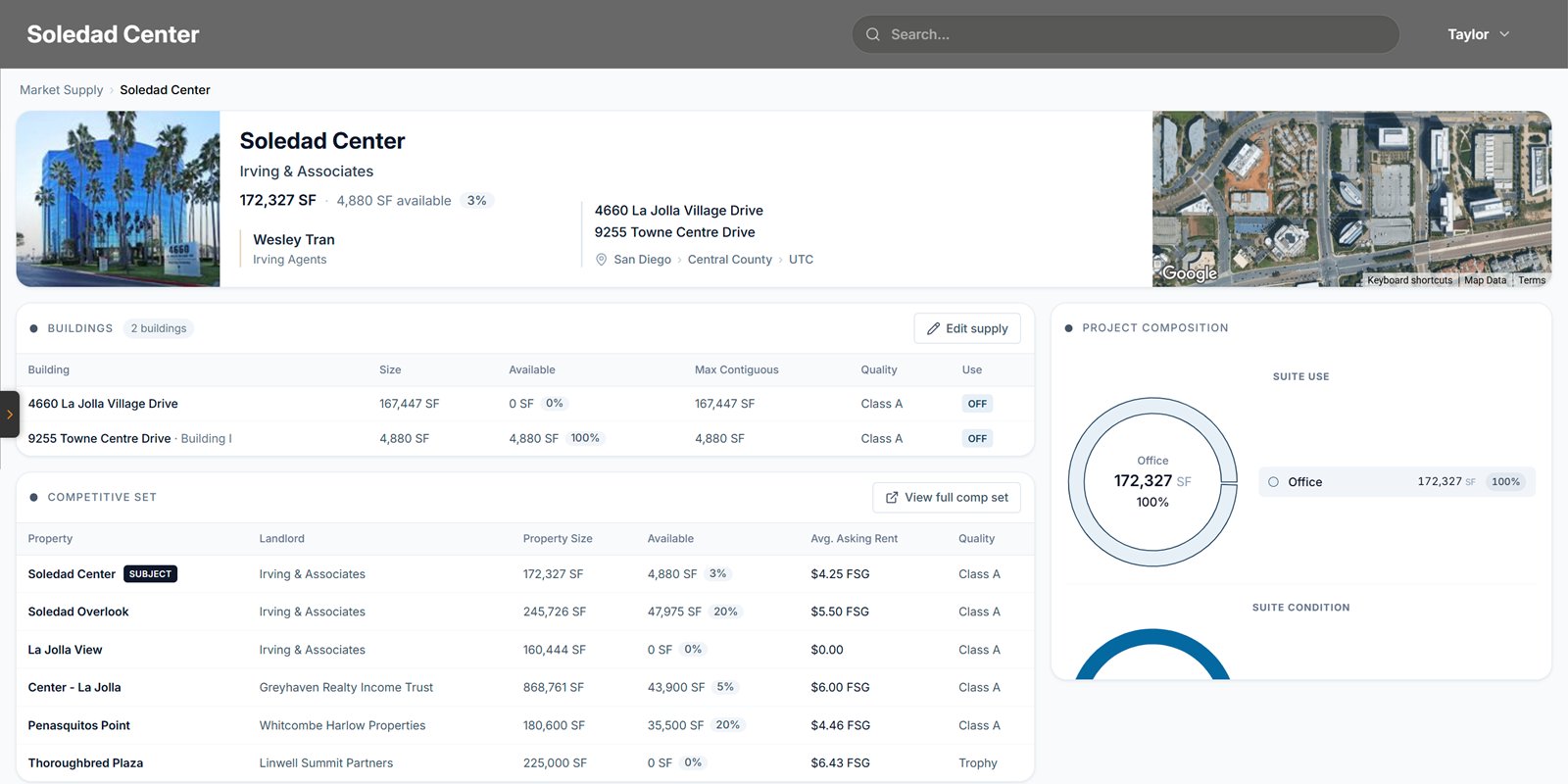Sort by the Avg. Asking Rent column header
1568x784 pixels.
click(x=854, y=539)
